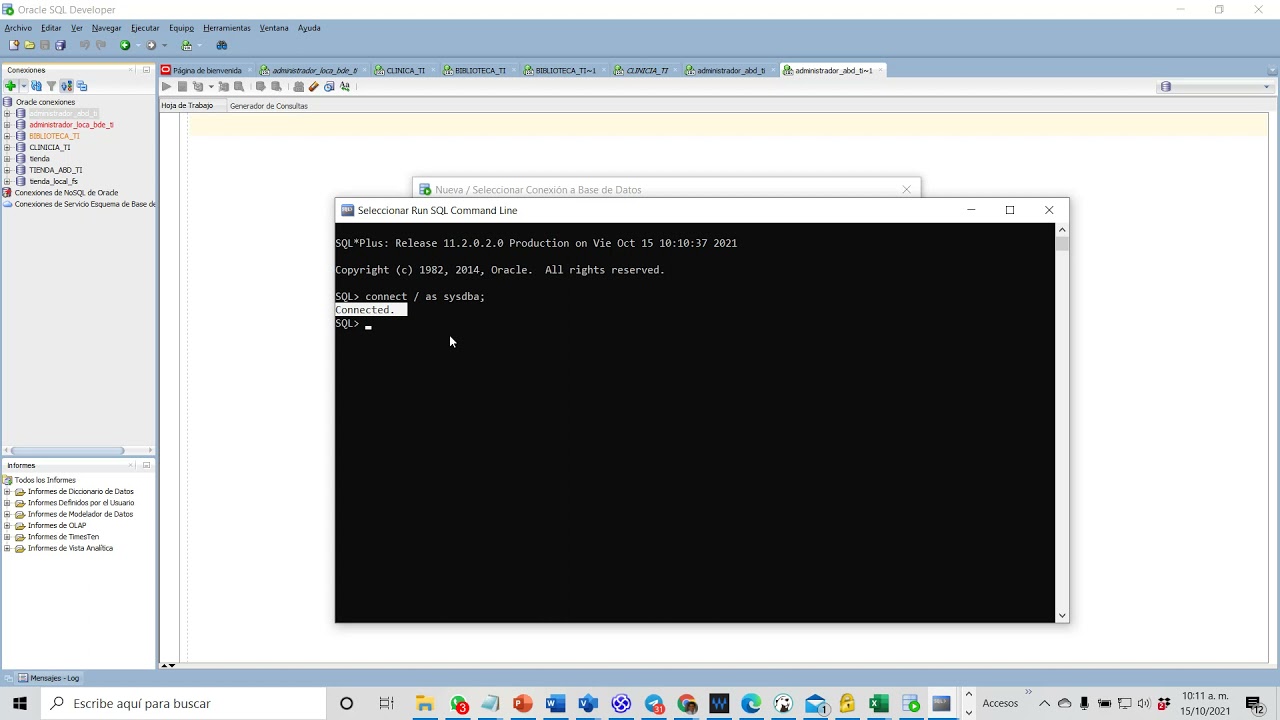Viewport: 1280px width, 720px height.
Task: Expand Informes de Diccionario de Datos folder
Action: point(7,492)
